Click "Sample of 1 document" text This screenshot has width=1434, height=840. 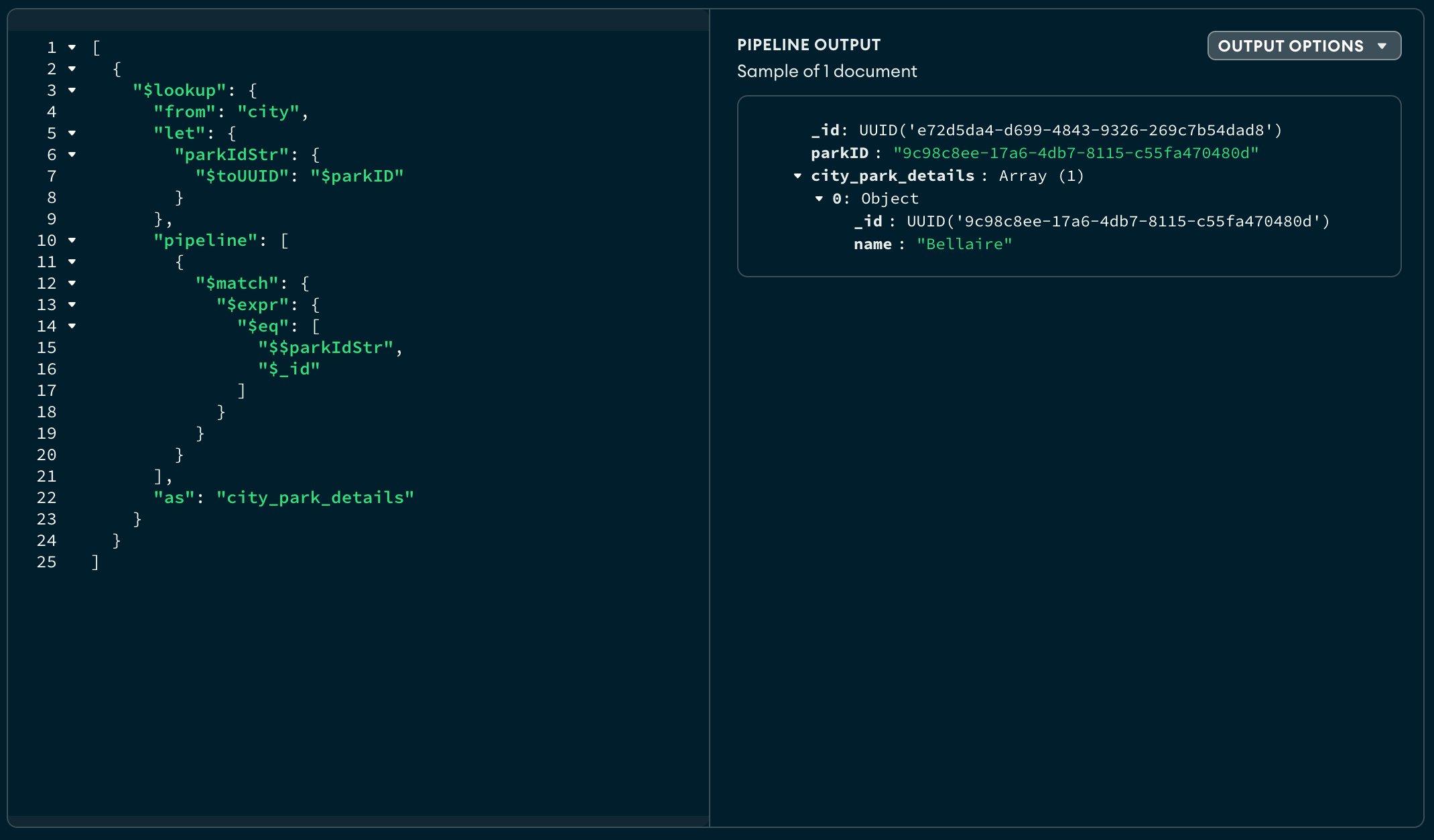pyautogui.click(x=827, y=71)
